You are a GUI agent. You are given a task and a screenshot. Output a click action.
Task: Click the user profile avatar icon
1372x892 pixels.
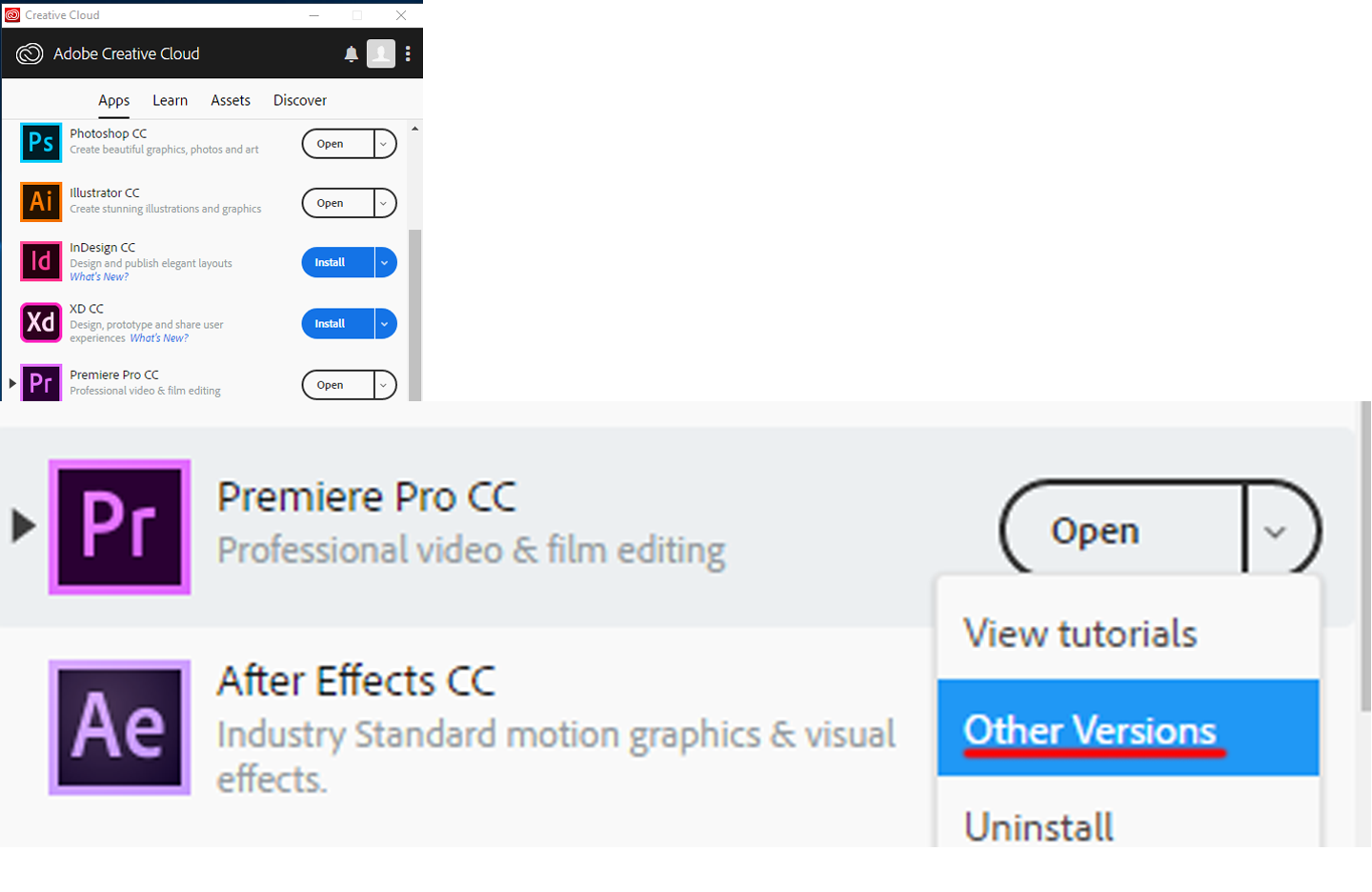381,54
